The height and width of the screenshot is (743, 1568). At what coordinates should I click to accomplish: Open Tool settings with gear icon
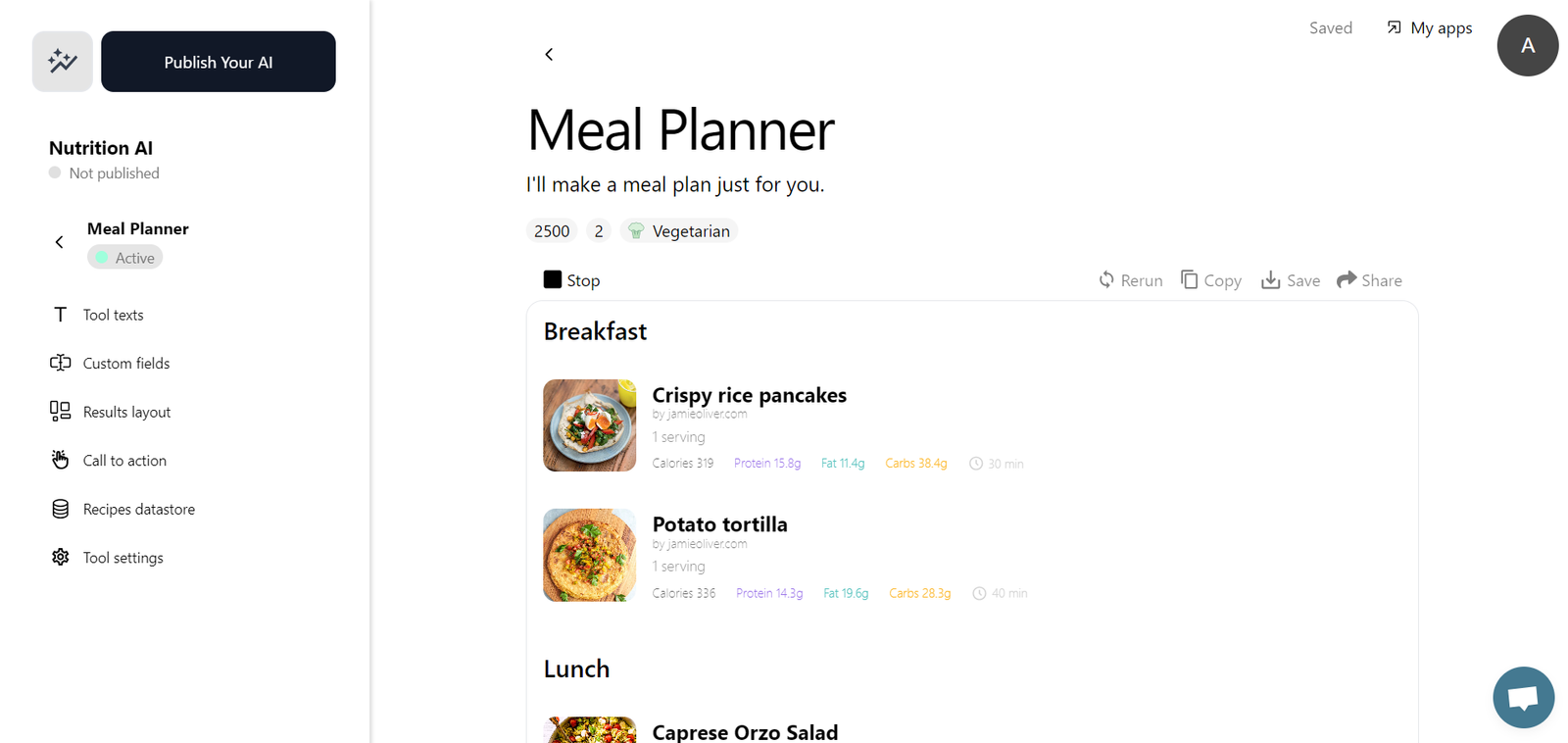(x=107, y=558)
